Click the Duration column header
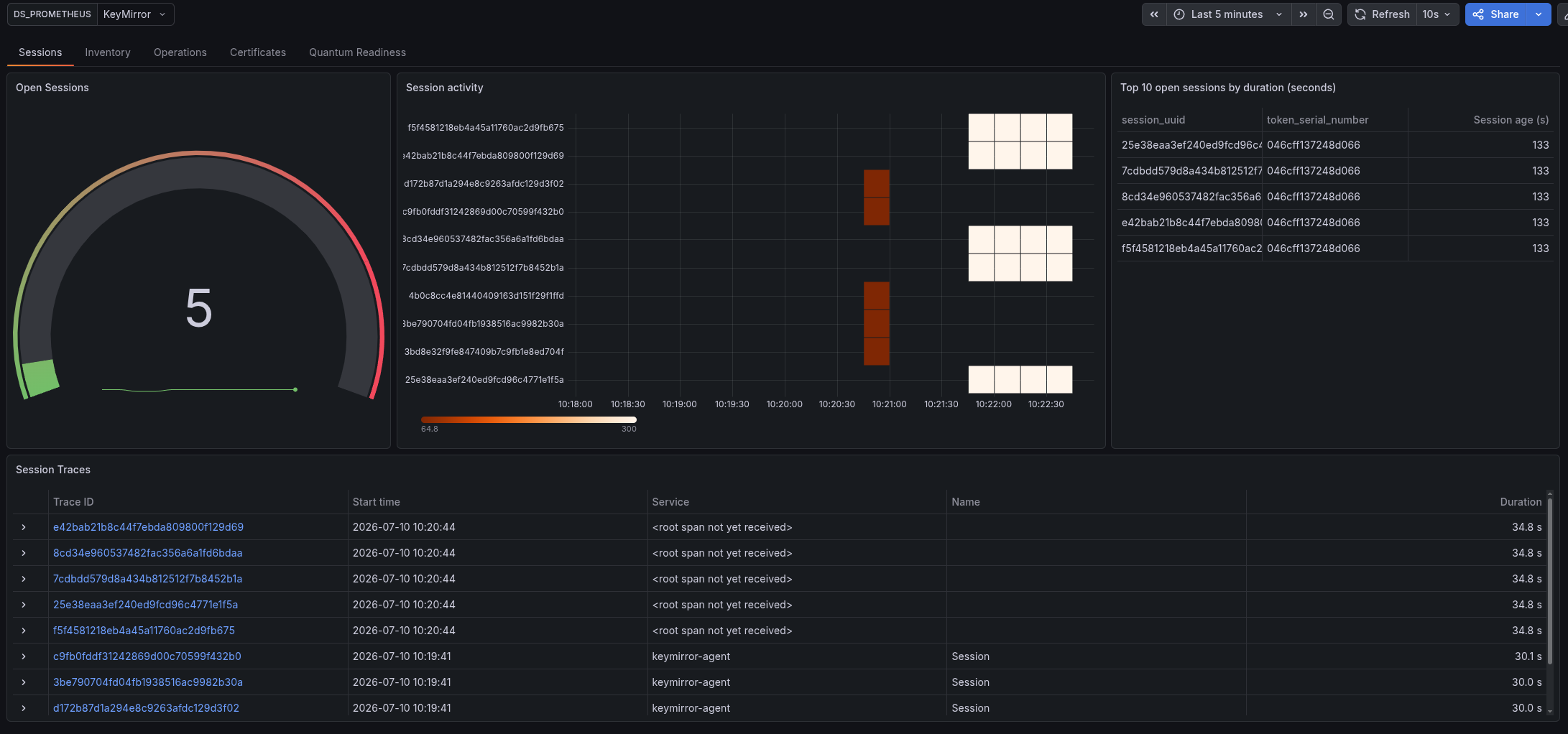 [1521, 502]
